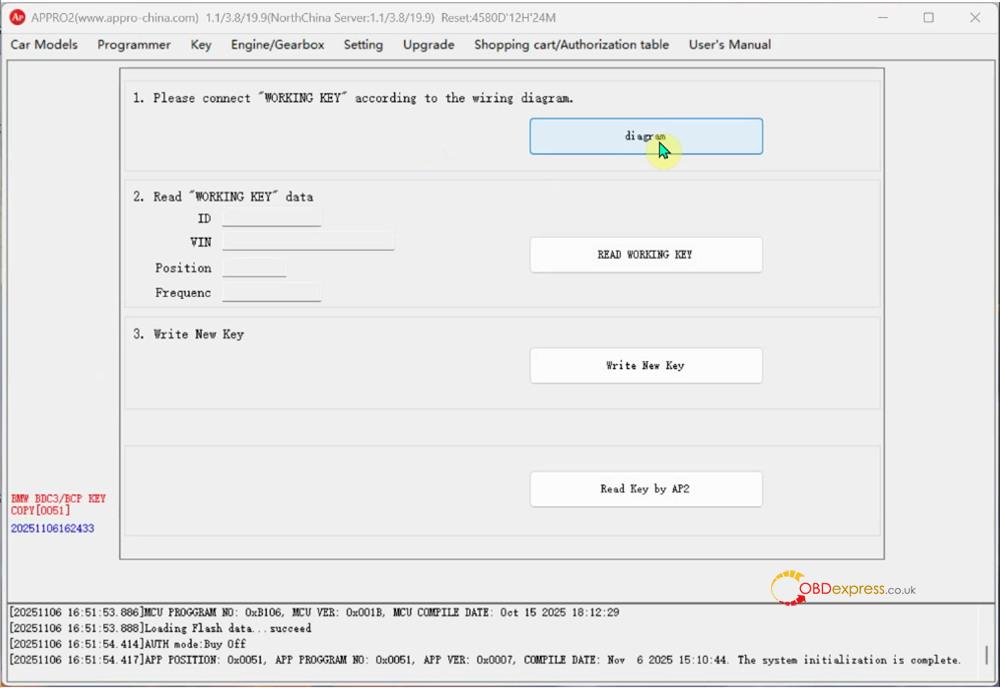Viewport: 1000px width, 688px height.
Task: Open the Programmer menu
Action: (133, 45)
